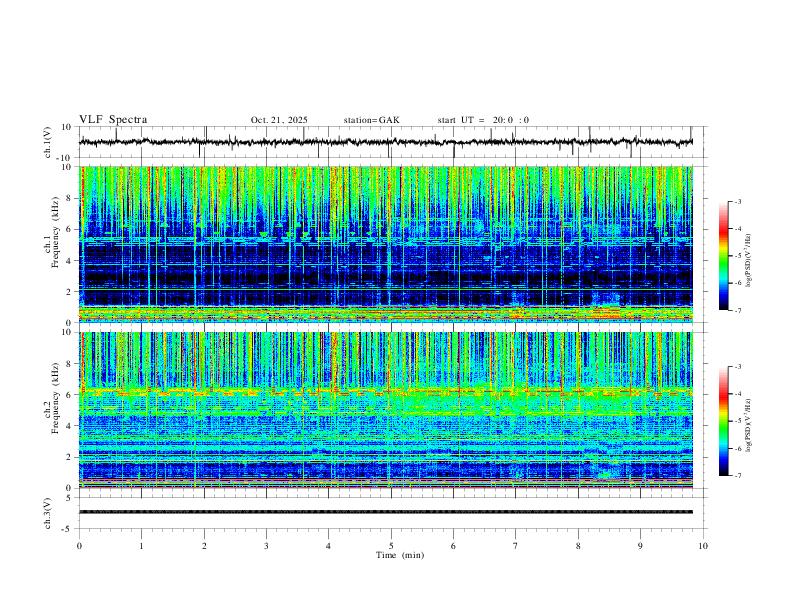Click time axis tick label "9"

tap(640, 546)
